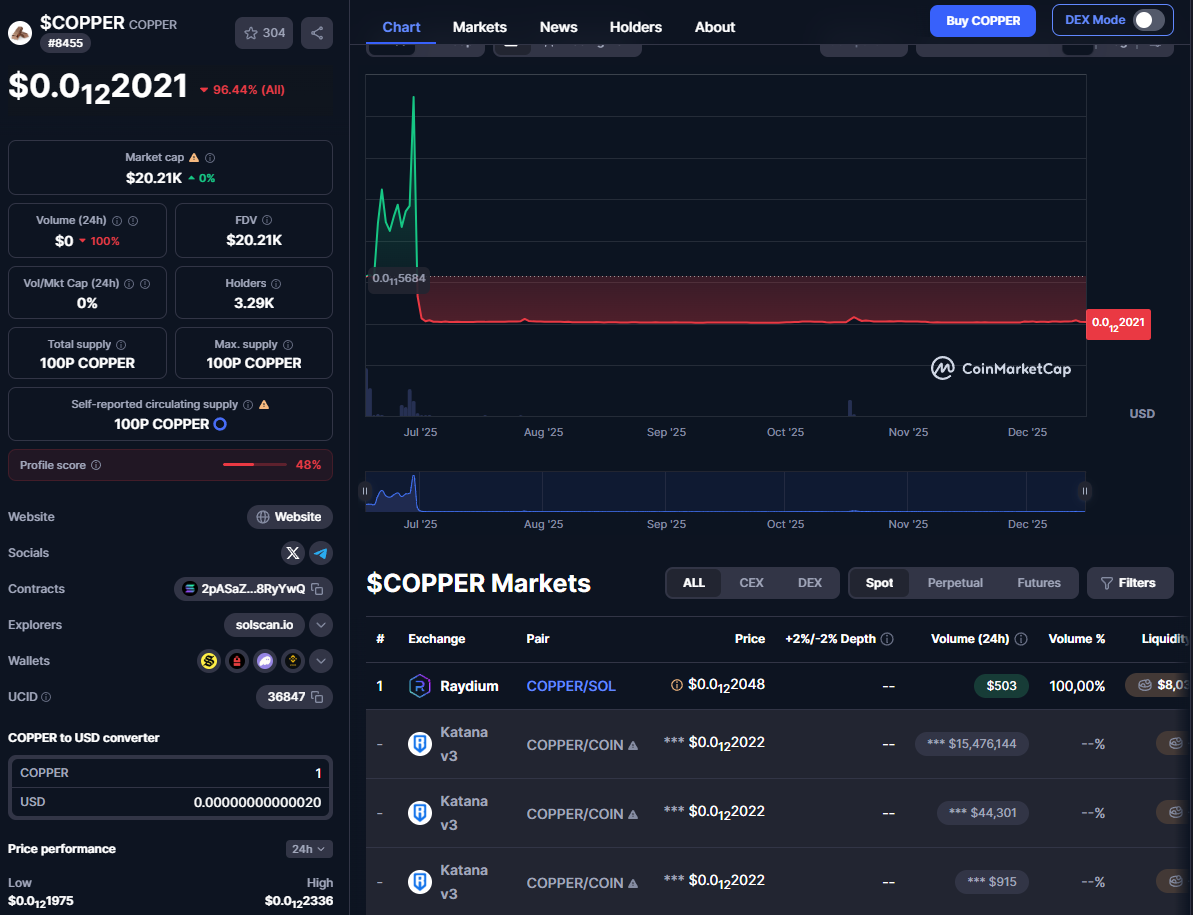Click the COPPER converter input field
Image resolution: width=1193 pixels, height=915 pixels.
pyautogui.click(x=170, y=773)
